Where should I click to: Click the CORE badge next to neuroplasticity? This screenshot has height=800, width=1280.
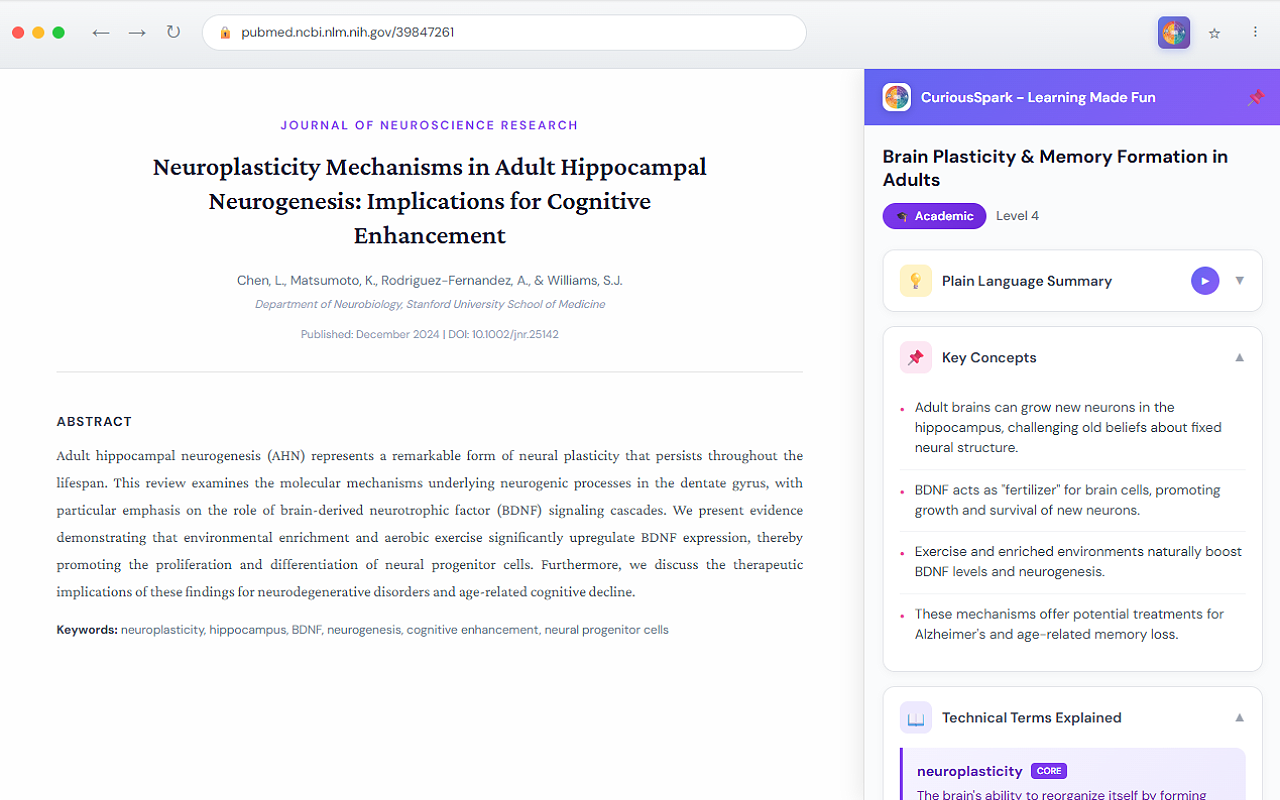(1048, 771)
